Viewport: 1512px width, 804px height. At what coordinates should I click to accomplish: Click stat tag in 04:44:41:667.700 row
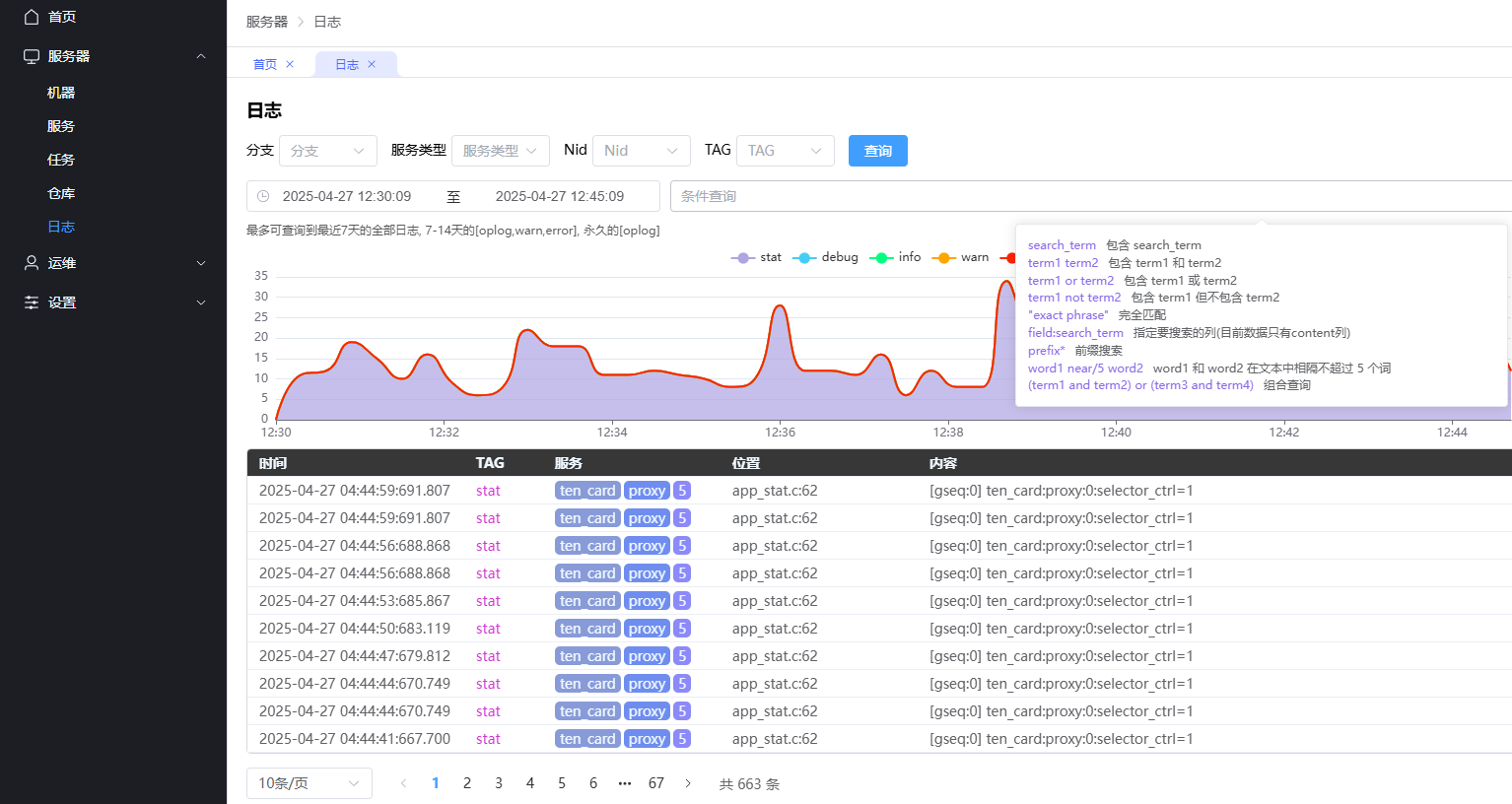click(x=488, y=739)
